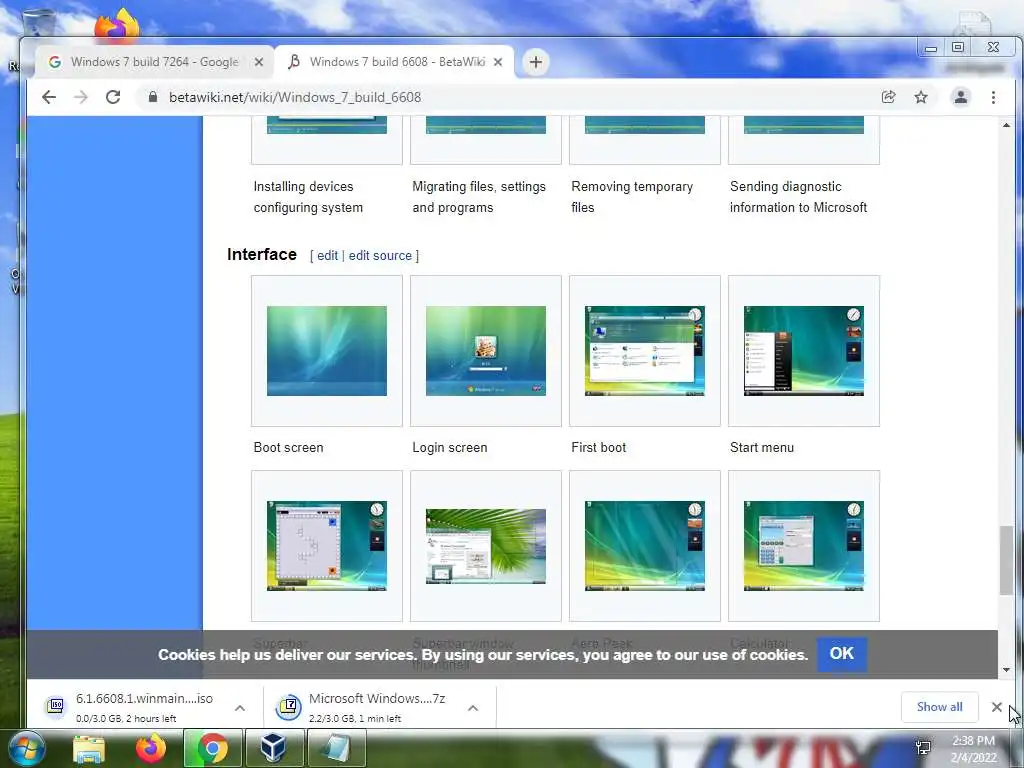Click the iso file icon in downloads bar
1024x768 pixels.
(56, 706)
